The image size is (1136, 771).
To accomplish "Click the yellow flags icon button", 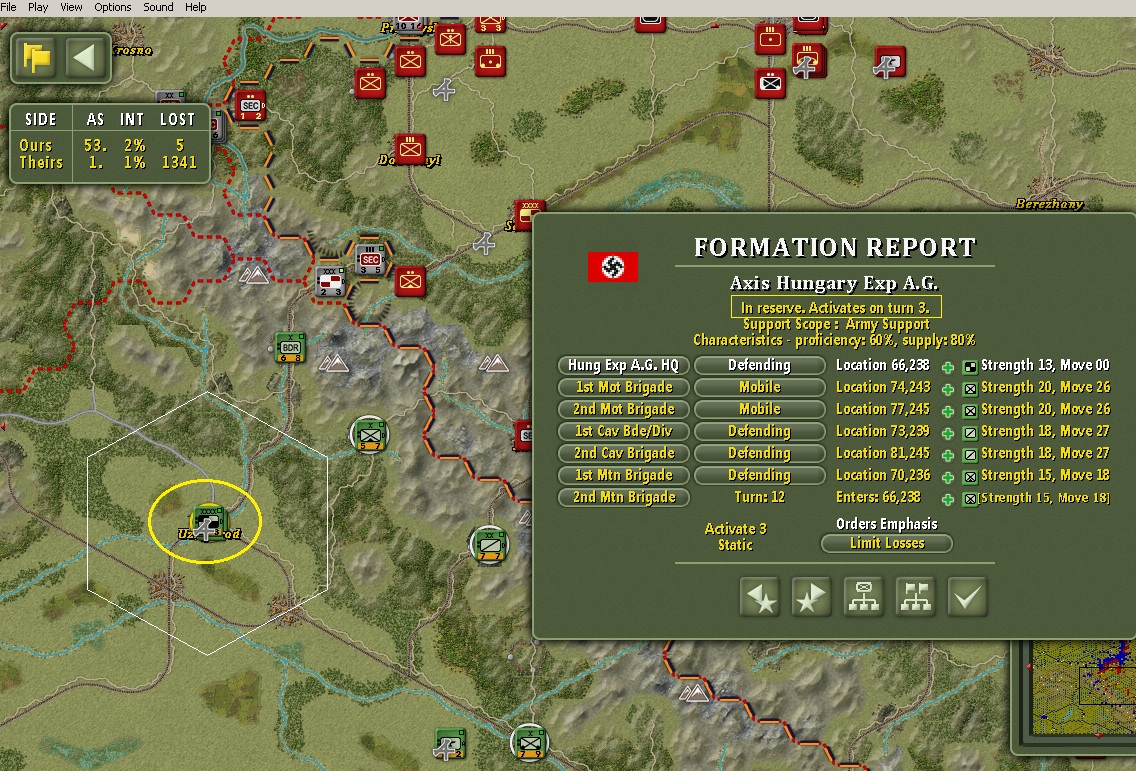I will 36,57.
